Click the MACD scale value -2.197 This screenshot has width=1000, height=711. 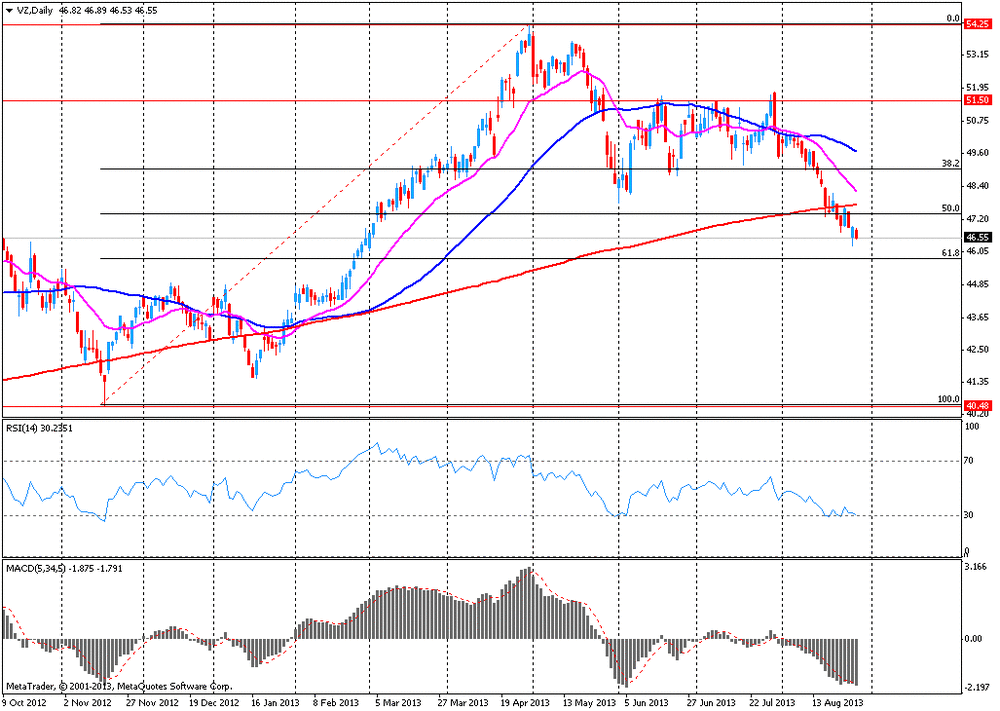point(976,687)
